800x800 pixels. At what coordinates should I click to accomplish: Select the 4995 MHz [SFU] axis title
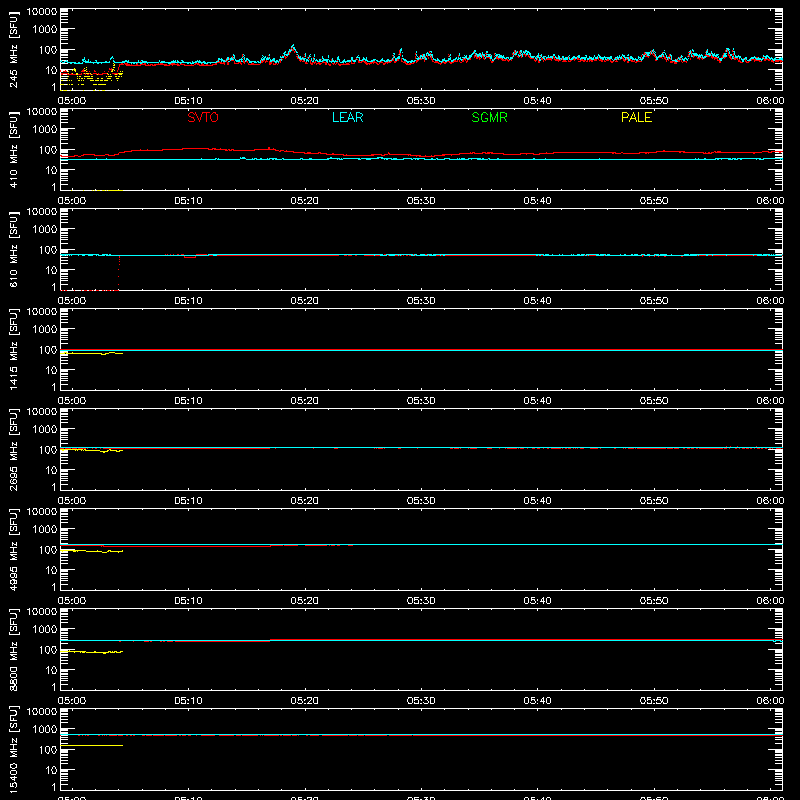click(13, 549)
